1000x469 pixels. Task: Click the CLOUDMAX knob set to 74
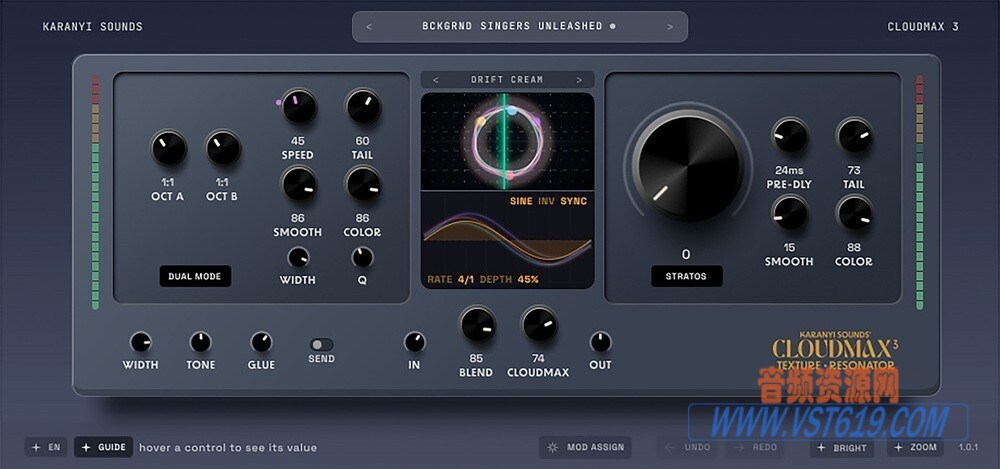pos(539,324)
